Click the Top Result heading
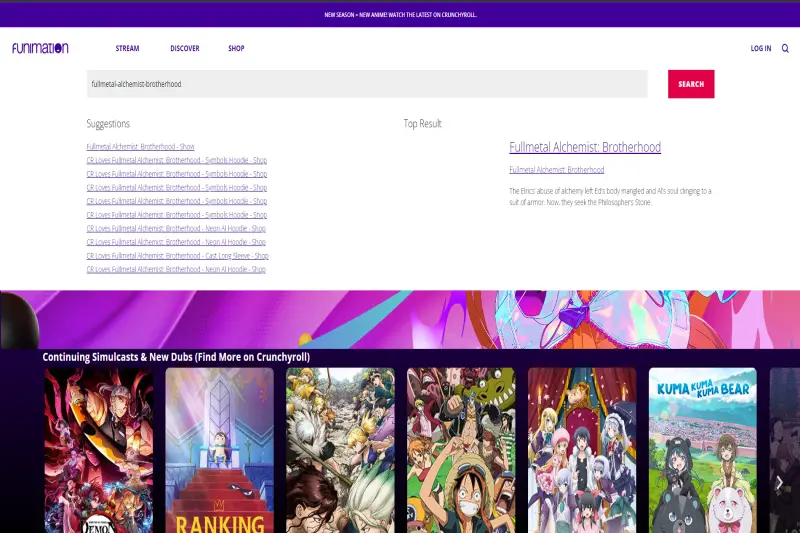Image resolution: width=800 pixels, height=533 pixels. pos(422,123)
